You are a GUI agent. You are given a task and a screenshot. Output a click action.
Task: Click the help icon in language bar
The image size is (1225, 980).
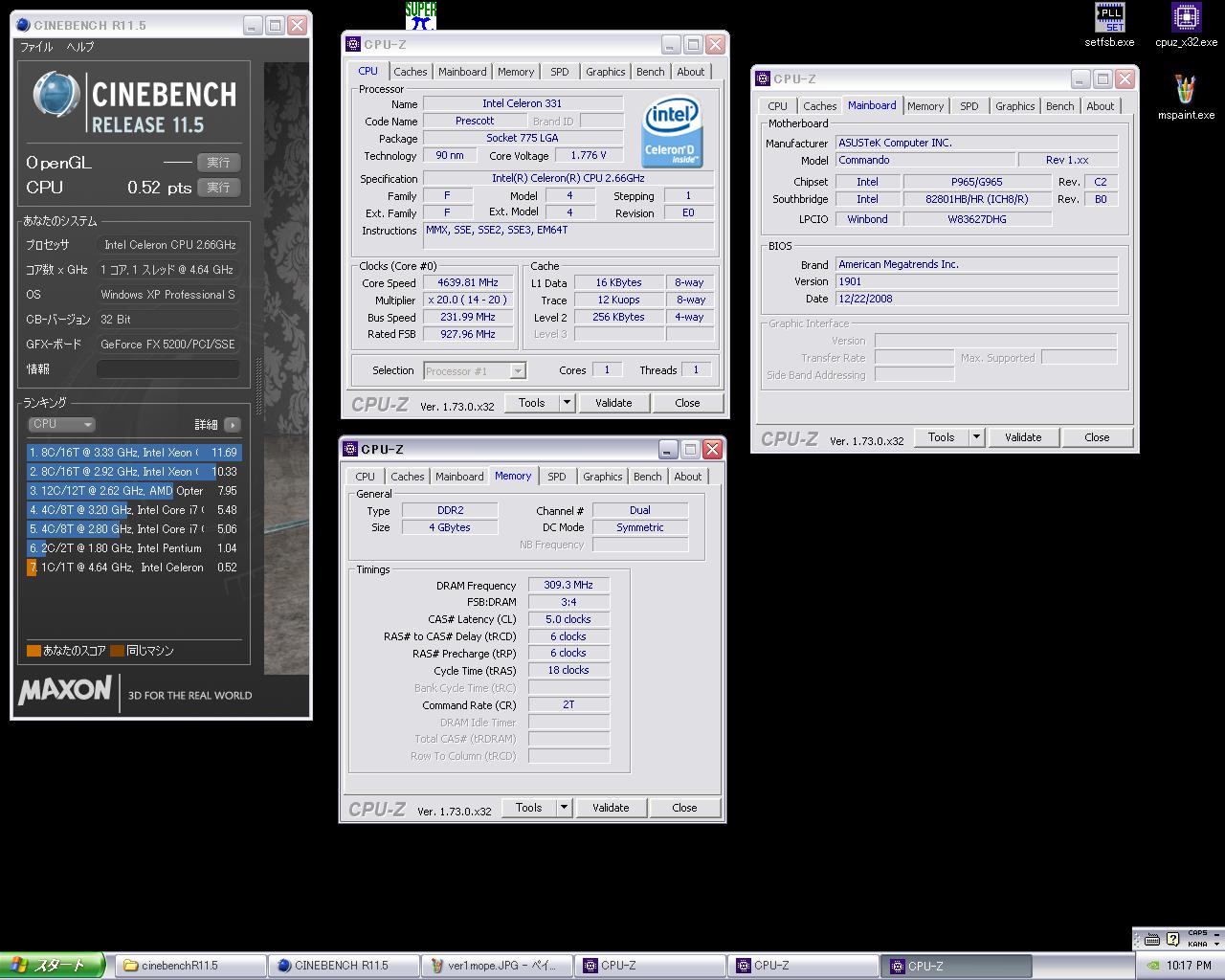coord(1172,939)
